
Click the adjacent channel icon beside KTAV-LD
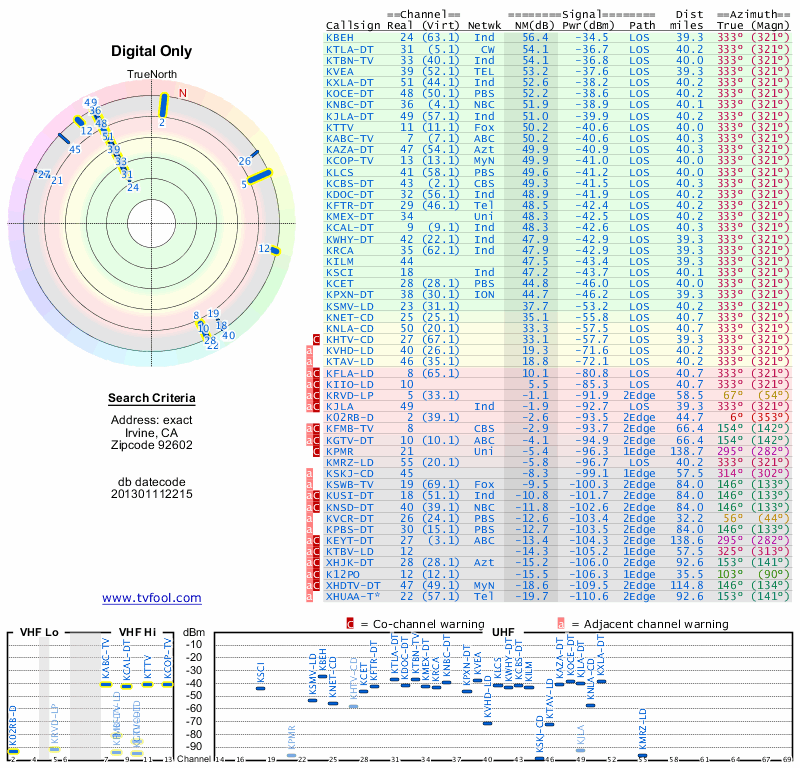click(309, 362)
